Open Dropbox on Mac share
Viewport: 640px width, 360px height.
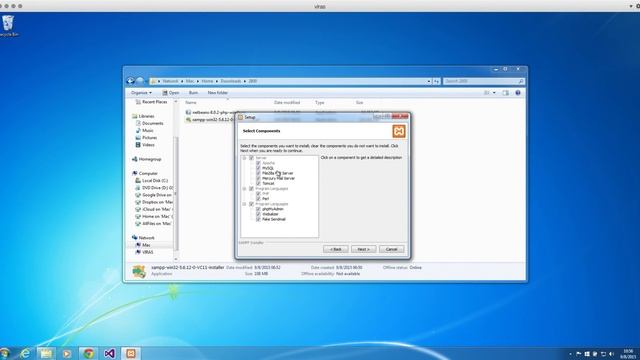click(154, 202)
